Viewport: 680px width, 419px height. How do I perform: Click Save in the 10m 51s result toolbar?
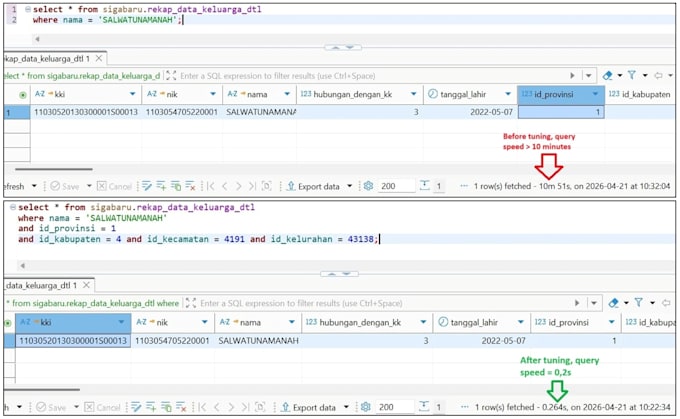tap(65, 187)
